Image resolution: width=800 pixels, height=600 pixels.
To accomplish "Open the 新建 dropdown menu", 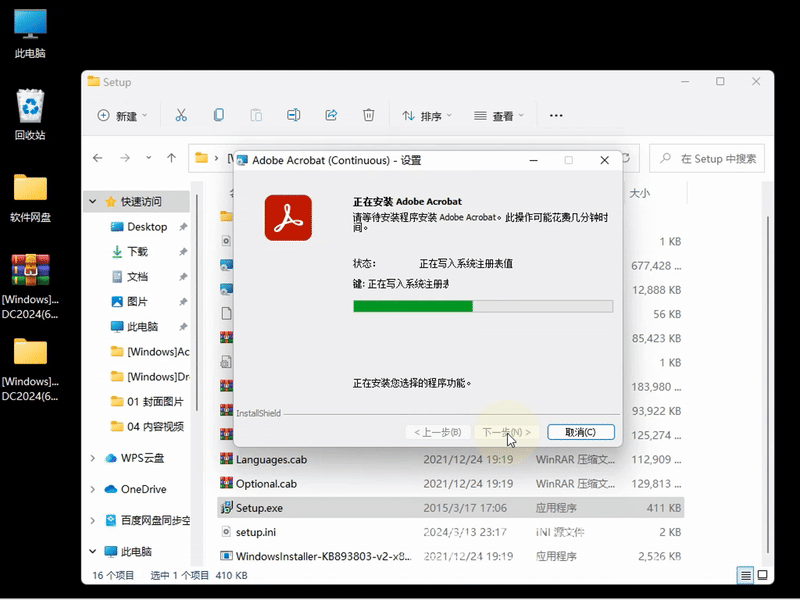I will point(121,115).
